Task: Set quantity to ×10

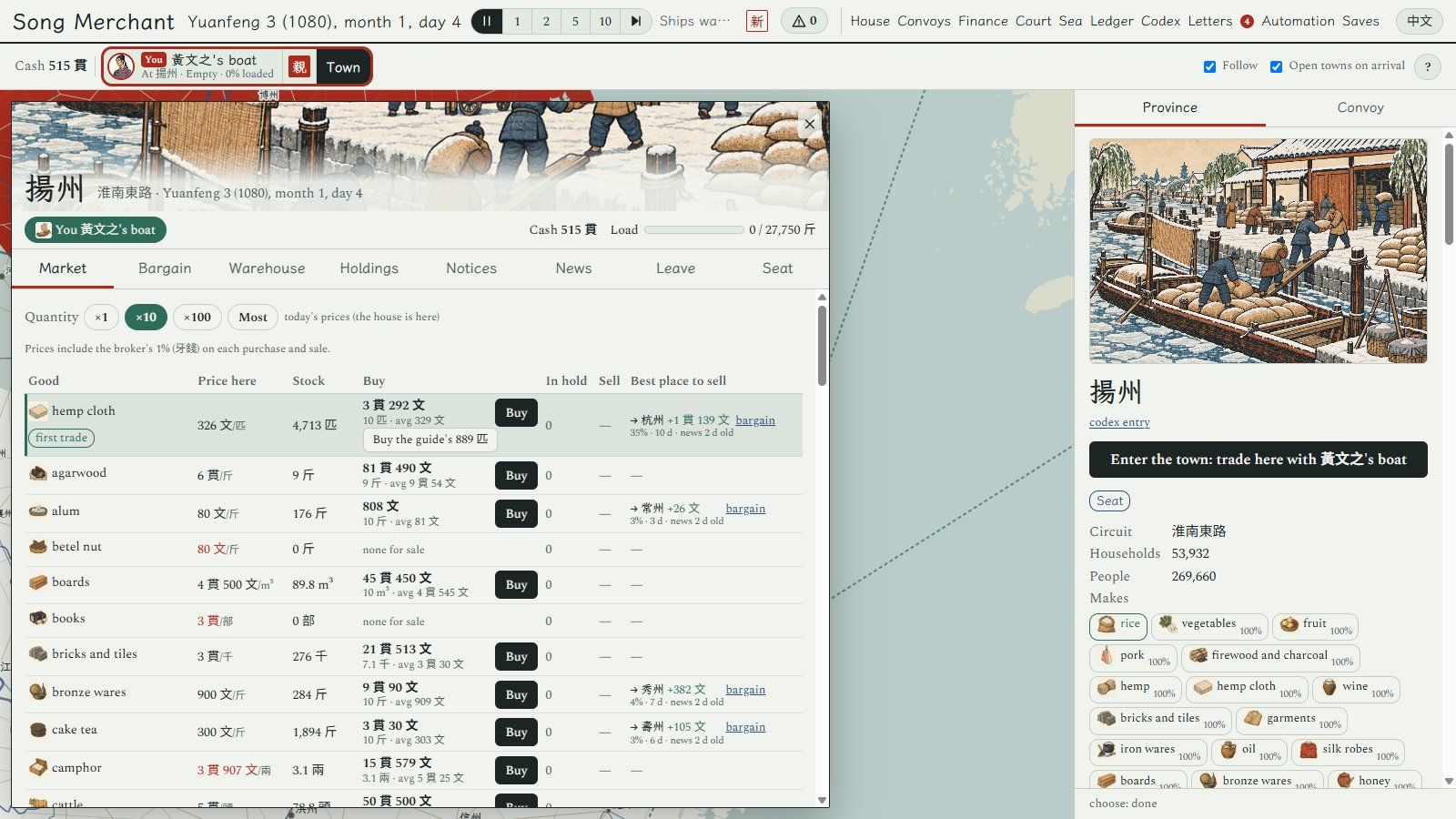Action: click(146, 317)
